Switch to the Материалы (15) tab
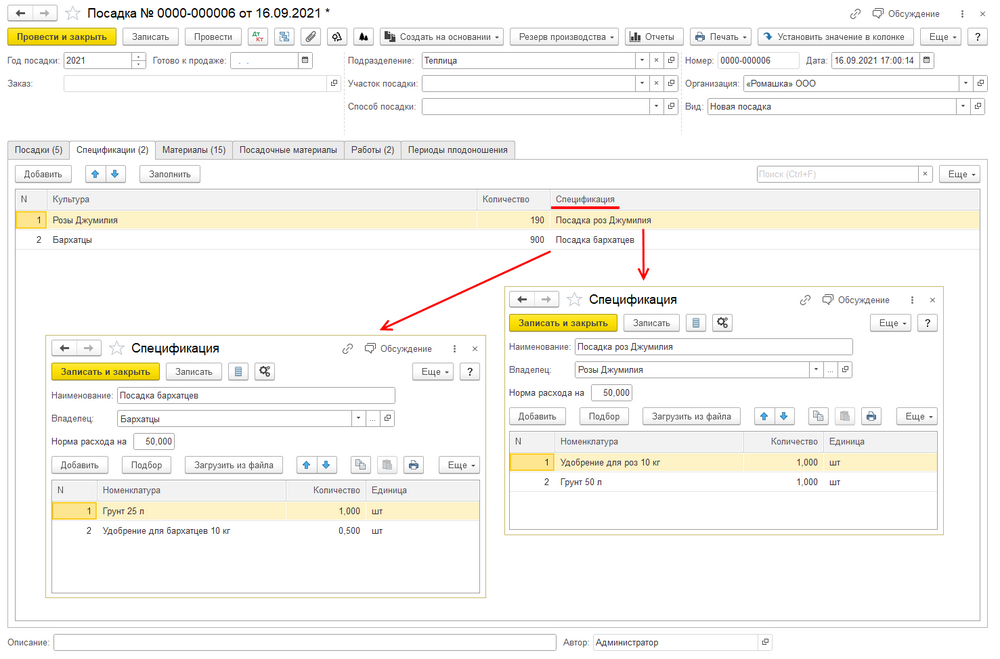 (x=193, y=150)
